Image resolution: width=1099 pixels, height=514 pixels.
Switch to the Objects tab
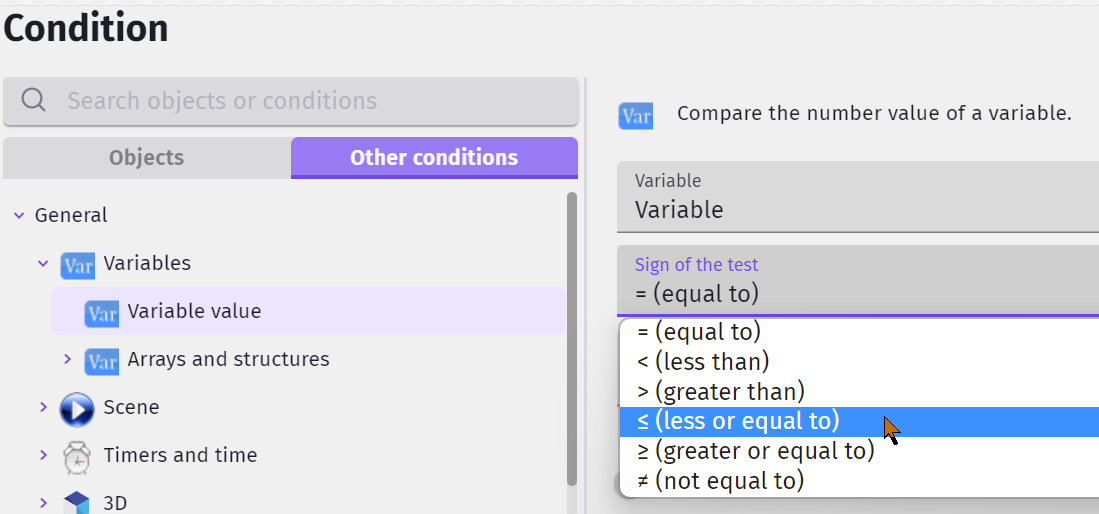146,158
